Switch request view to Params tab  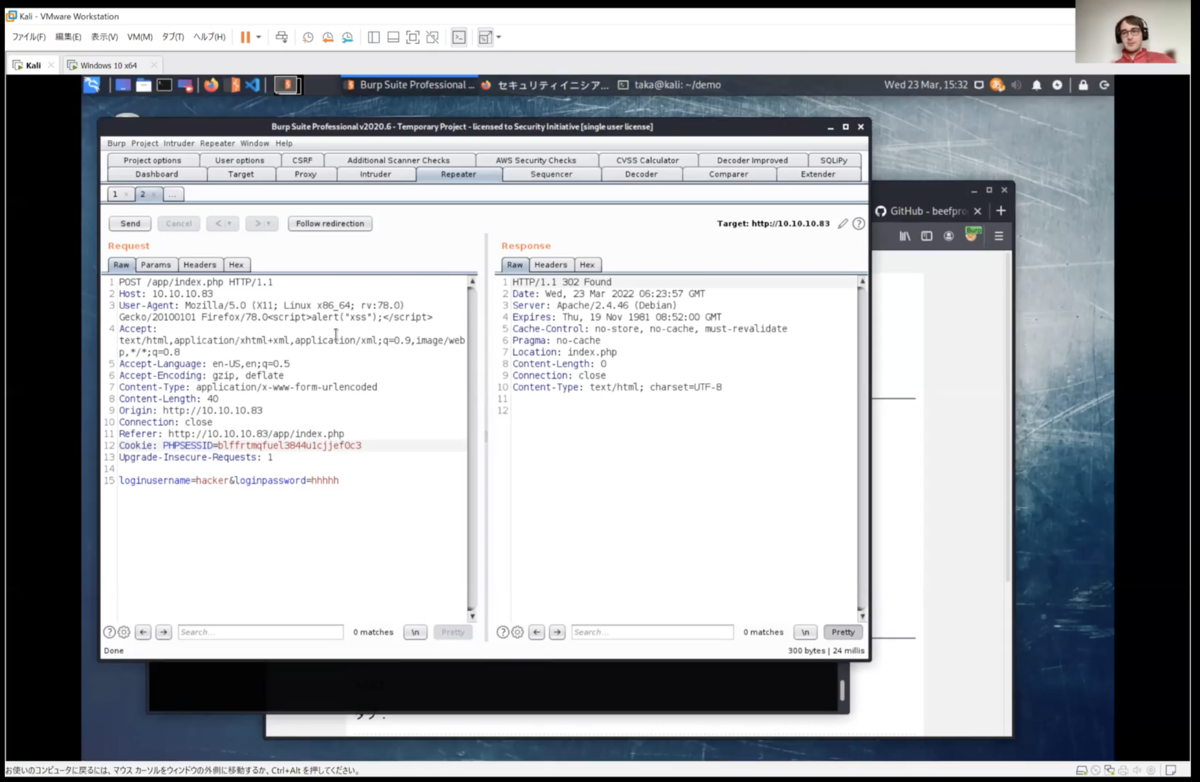point(156,265)
